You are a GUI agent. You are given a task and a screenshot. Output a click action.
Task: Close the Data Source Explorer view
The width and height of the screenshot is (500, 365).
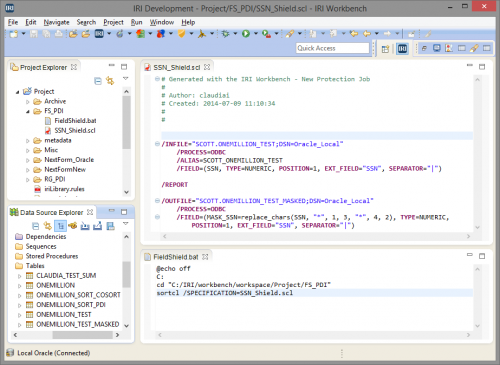pos(90,212)
